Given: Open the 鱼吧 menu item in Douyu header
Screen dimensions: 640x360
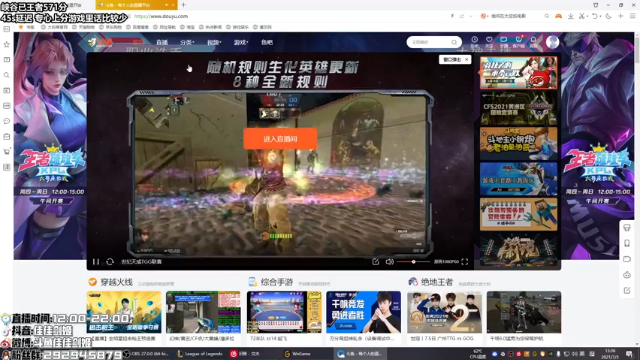Looking at the screenshot, I should [x=267, y=42].
